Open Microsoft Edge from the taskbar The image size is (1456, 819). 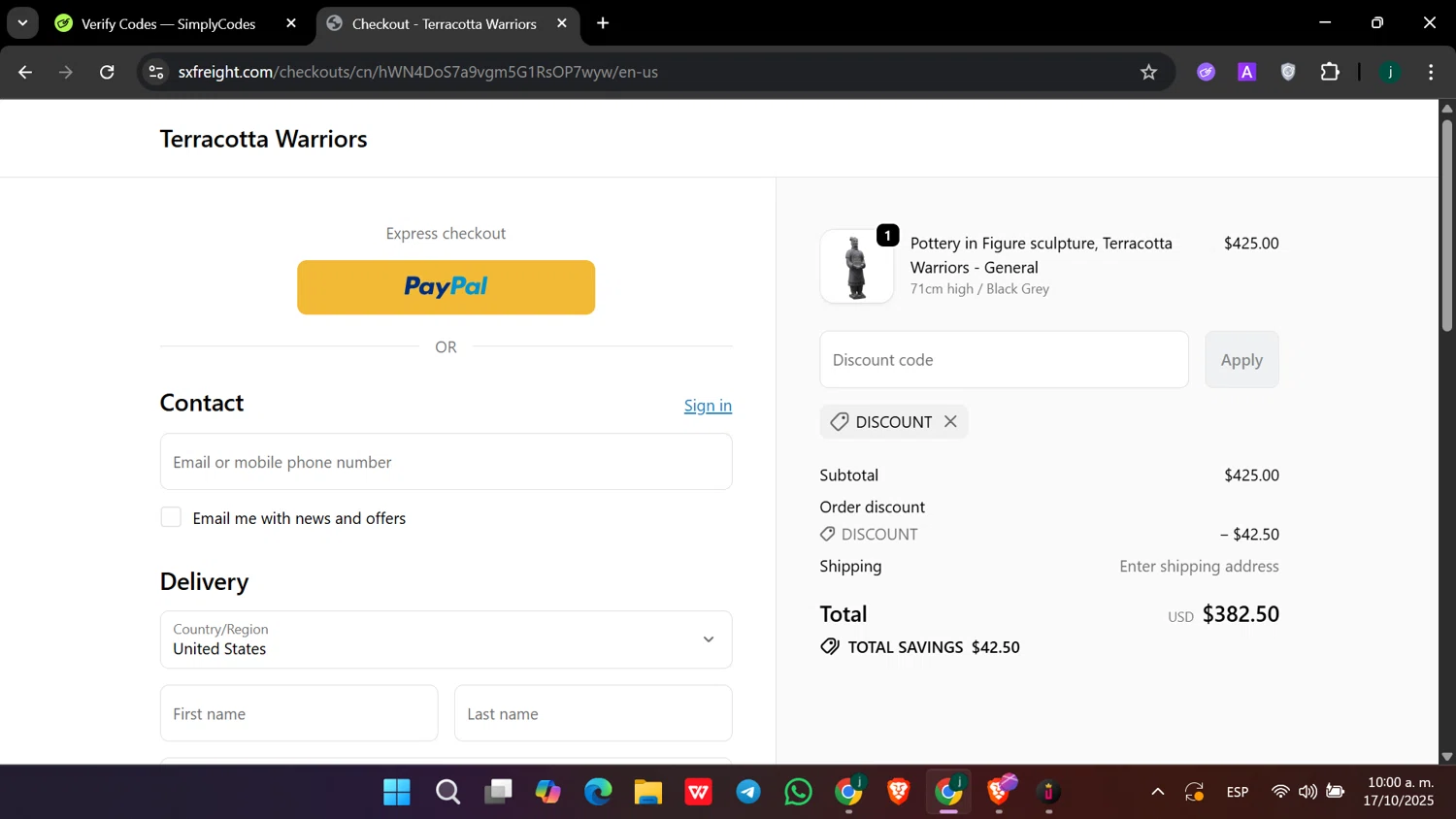tap(598, 792)
